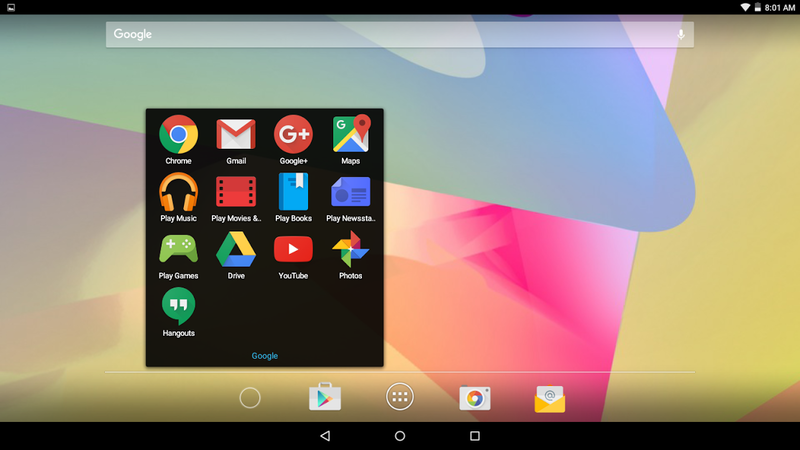The image size is (800, 450).
Task: Open Play Movies & TV app
Action: [236, 192]
